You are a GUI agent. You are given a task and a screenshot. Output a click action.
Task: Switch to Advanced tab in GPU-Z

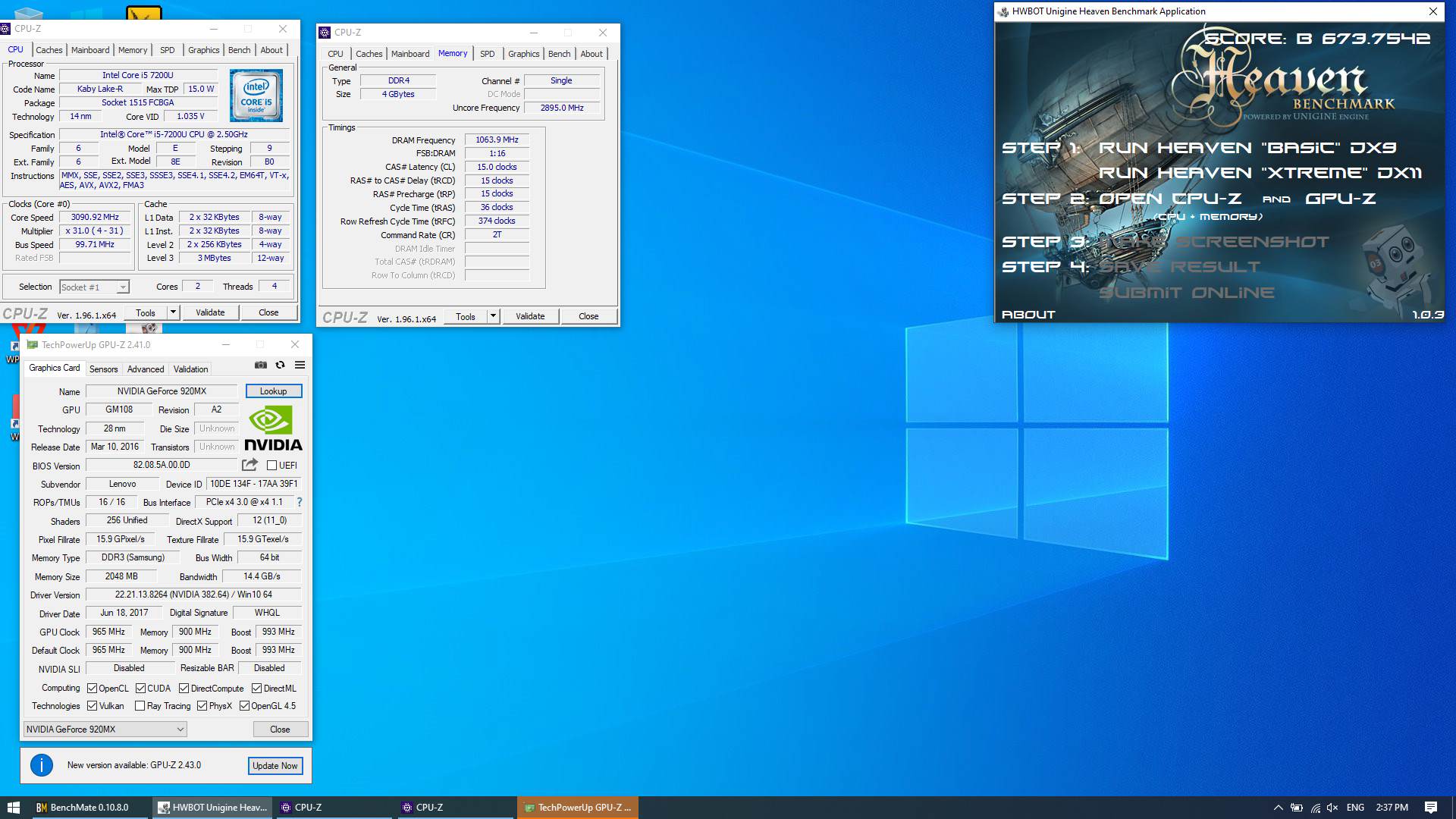point(146,369)
